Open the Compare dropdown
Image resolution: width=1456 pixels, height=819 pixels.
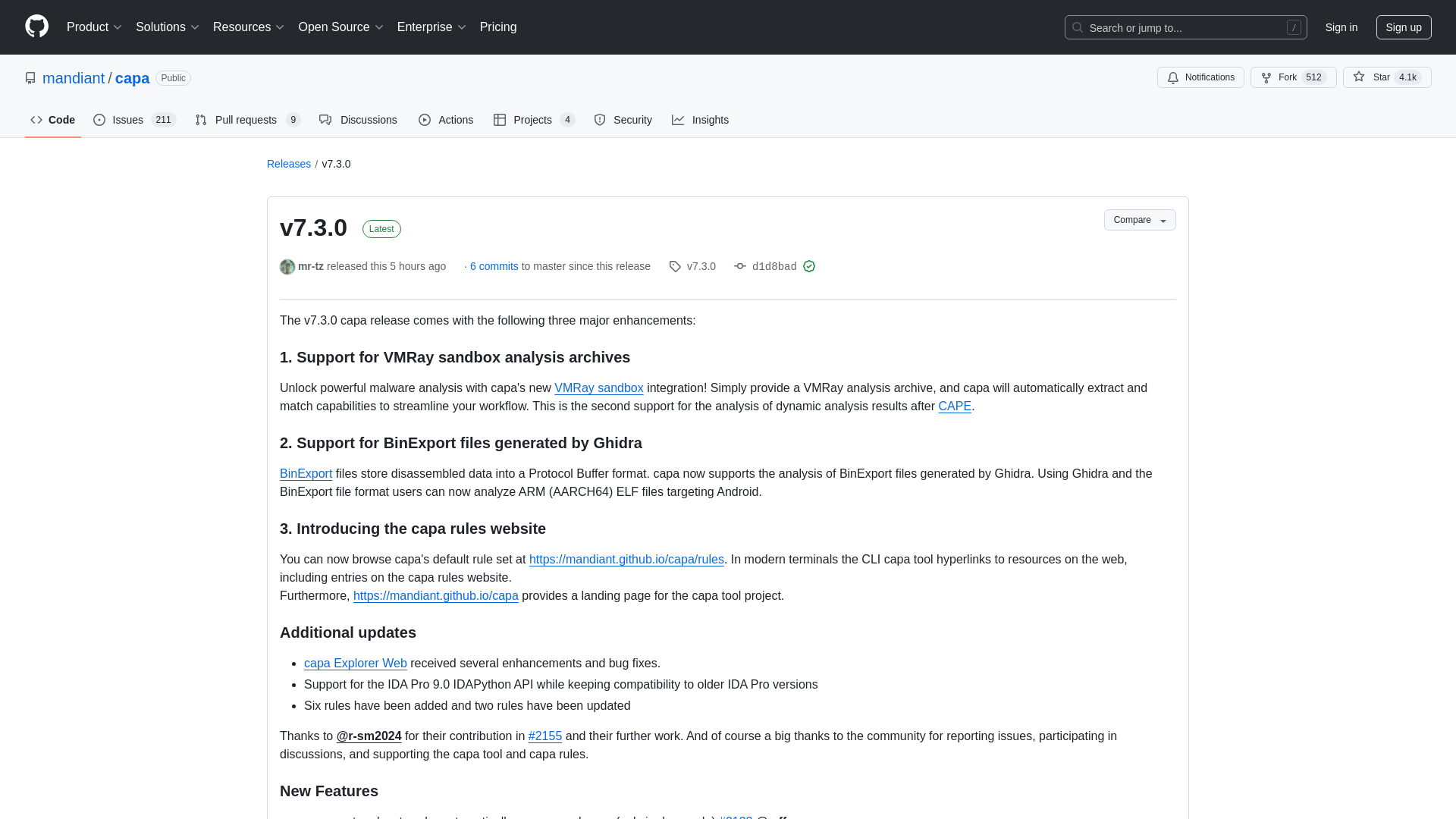coord(1140,220)
